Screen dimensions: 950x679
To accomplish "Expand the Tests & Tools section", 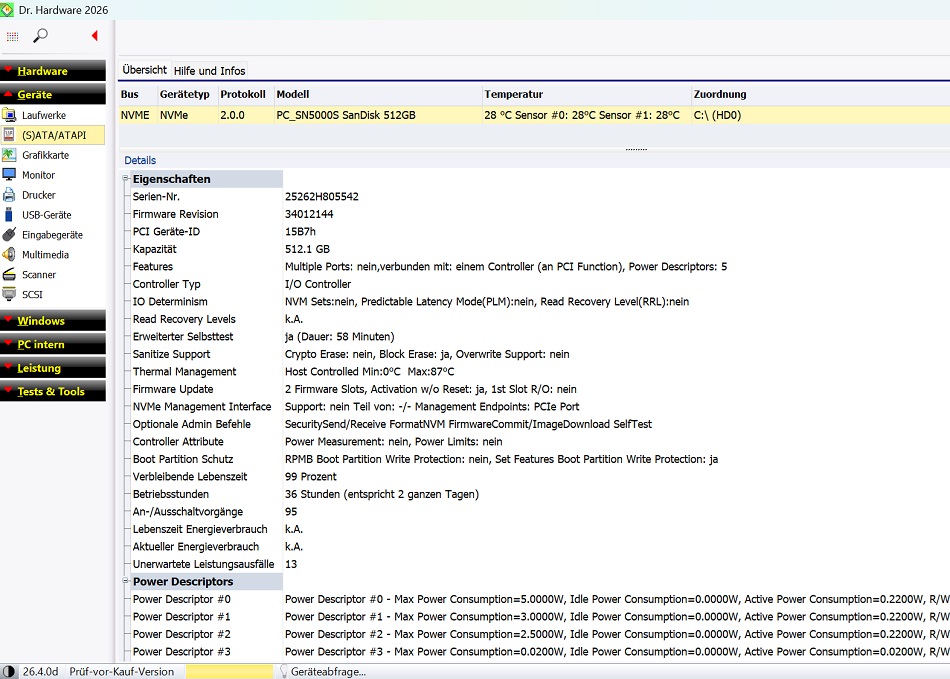I will (x=53, y=391).
